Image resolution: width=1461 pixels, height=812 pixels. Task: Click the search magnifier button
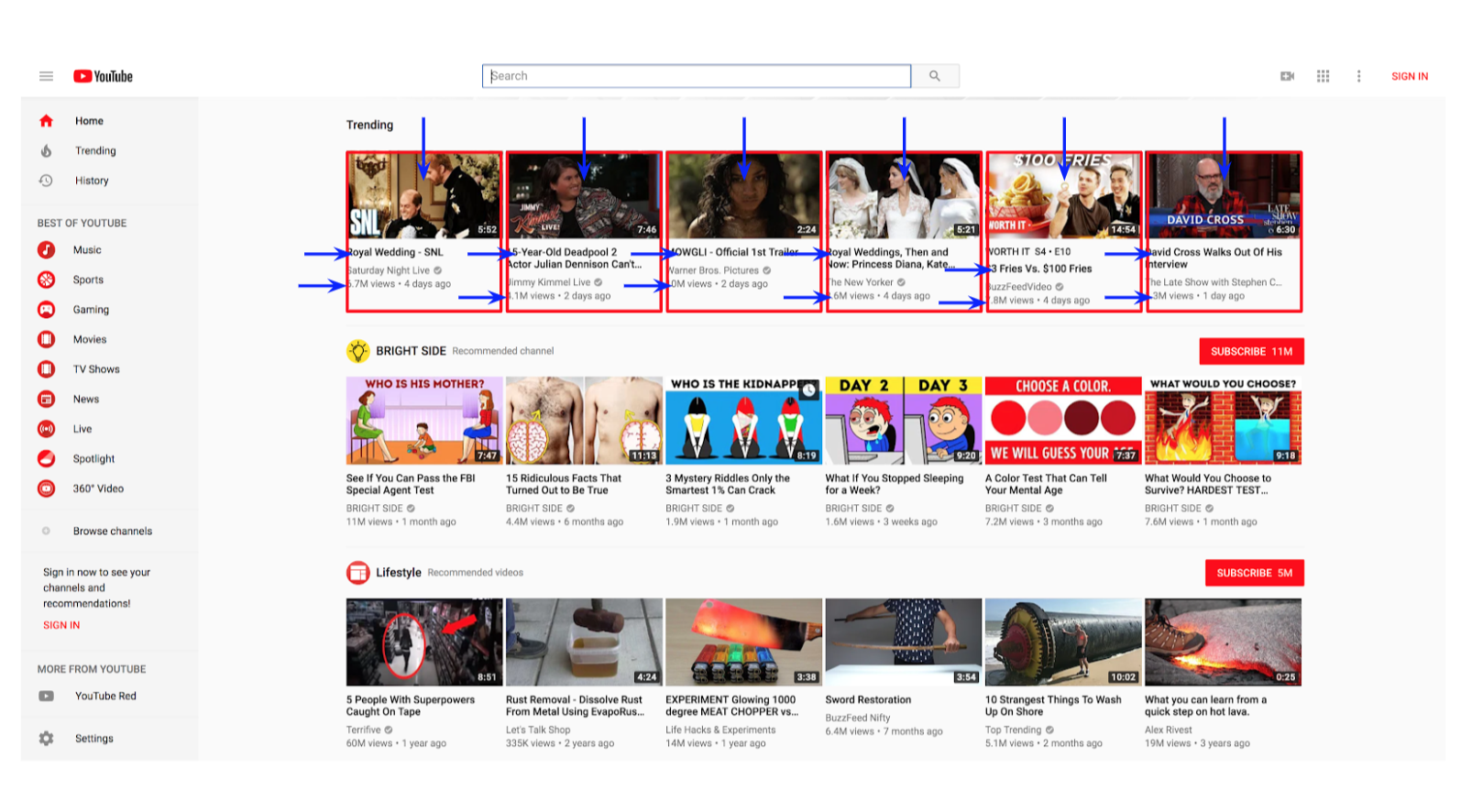pyautogui.click(x=935, y=76)
